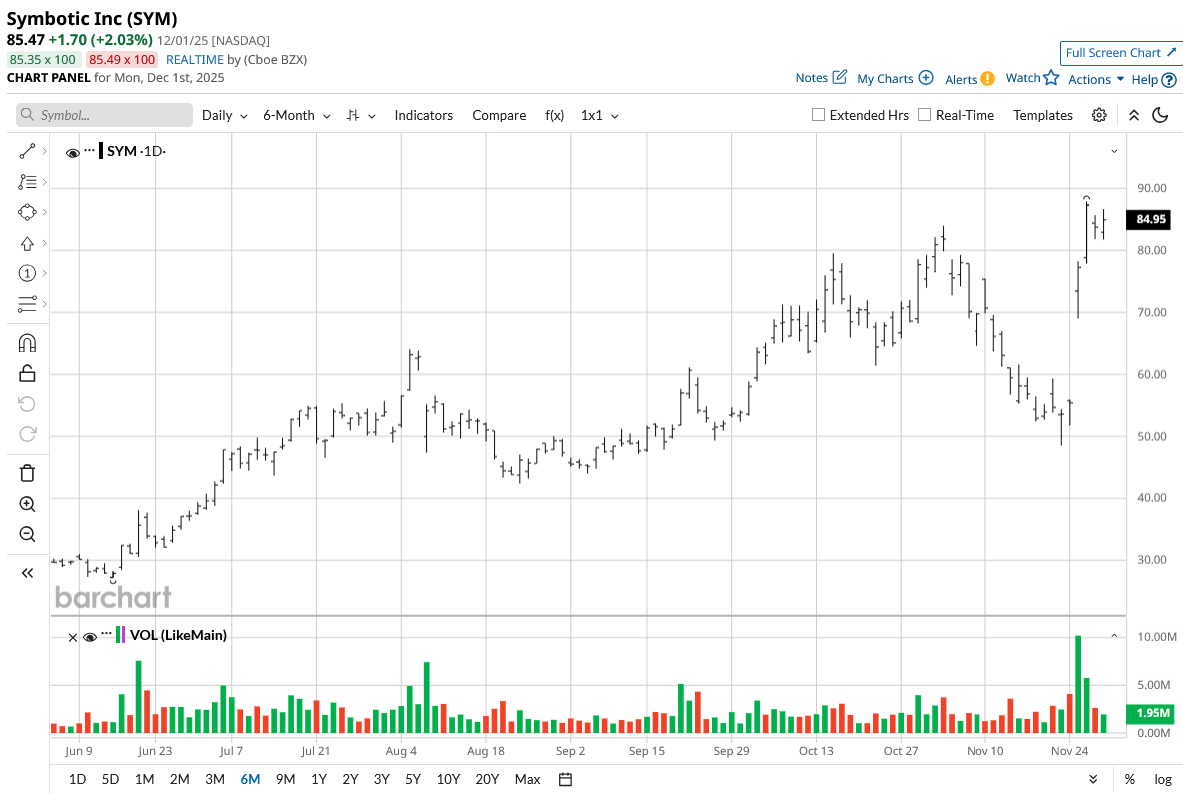
Task: Click the 84.95 last price label
Action: coord(1148,219)
